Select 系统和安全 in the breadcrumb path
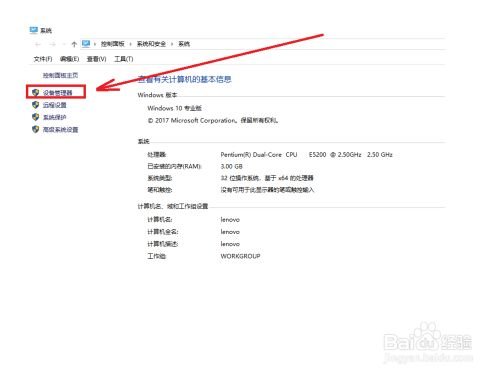The height and width of the screenshot is (375, 500). [x=151, y=44]
